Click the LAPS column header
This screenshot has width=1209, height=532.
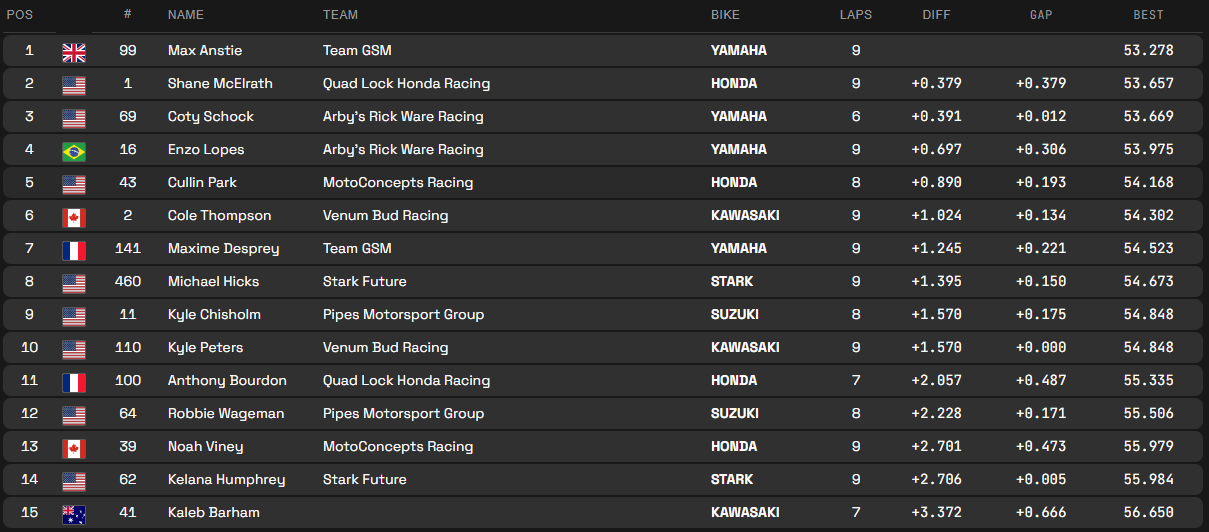tap(856, 15)
